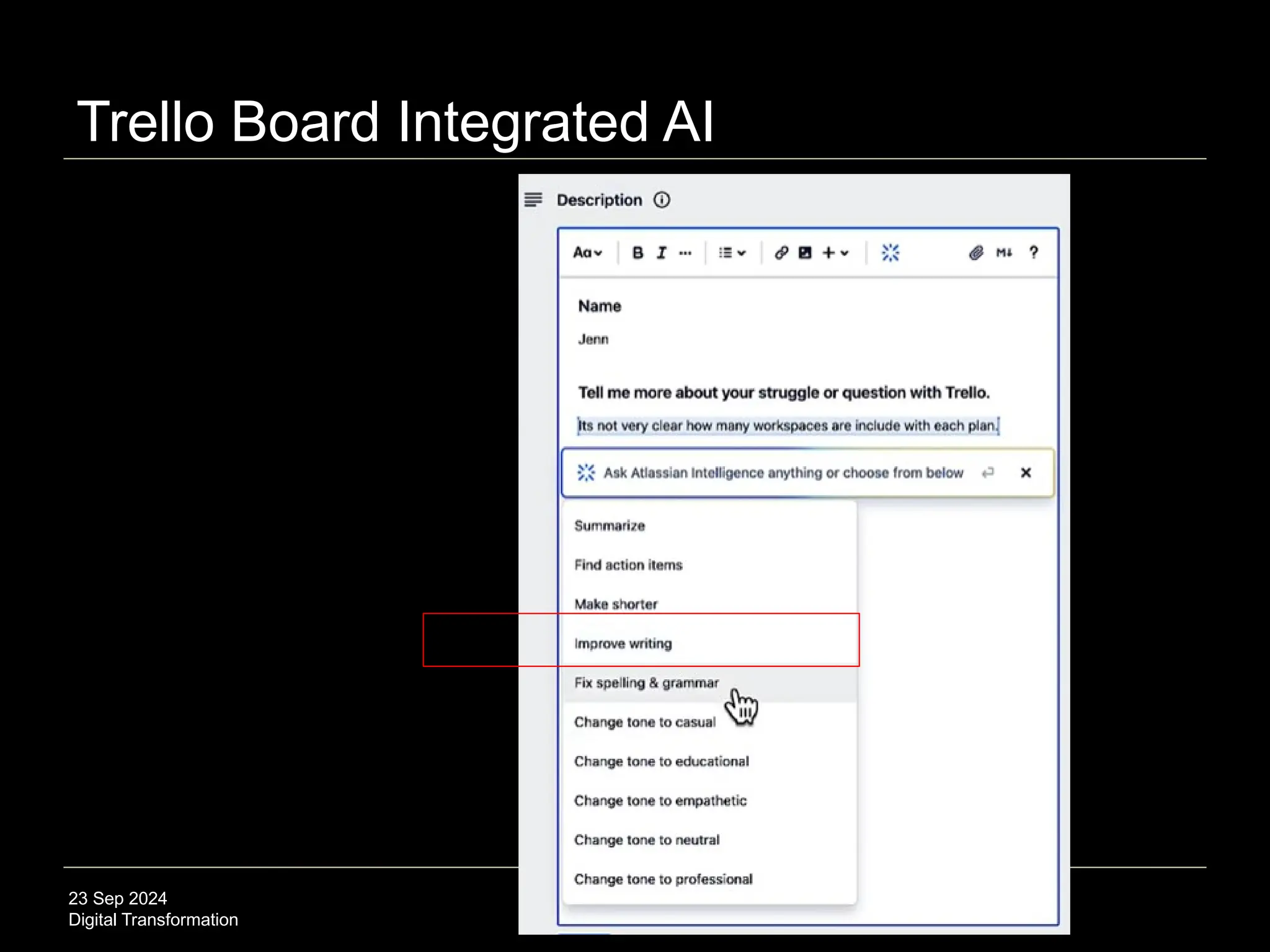Choose Summarize from AI menu
This screenshot has width=1270, height=952.
709,526
